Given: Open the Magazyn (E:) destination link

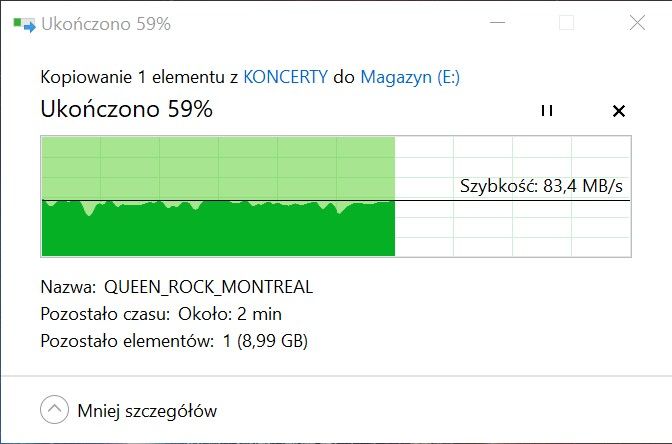Looking at the screenshot, I should click(x=410, y=77).
